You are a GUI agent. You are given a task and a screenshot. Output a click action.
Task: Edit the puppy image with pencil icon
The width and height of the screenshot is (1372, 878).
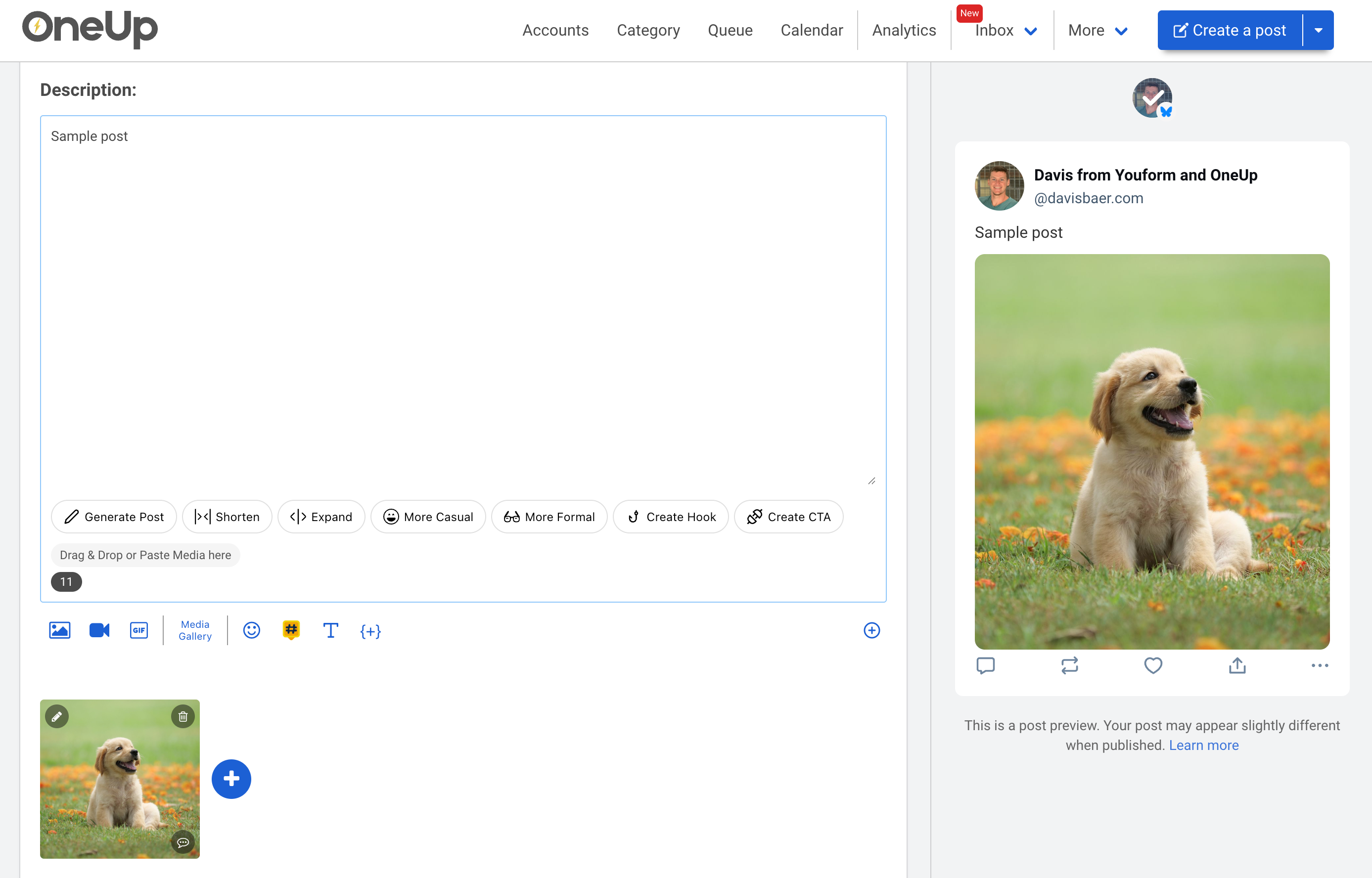pos(57,717)
